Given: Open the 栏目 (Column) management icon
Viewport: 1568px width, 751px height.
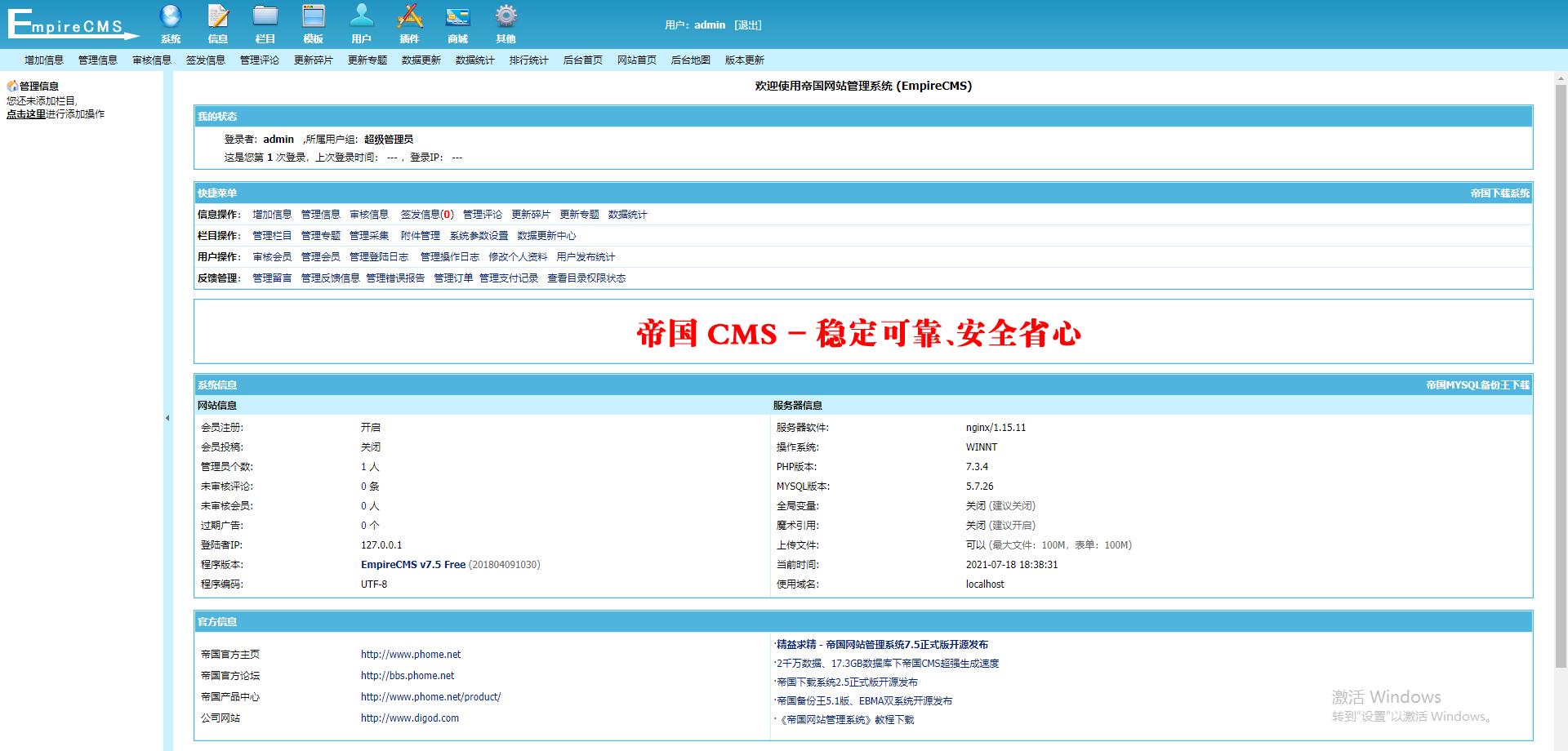Looking at the screenshot, I should point(265,23).
